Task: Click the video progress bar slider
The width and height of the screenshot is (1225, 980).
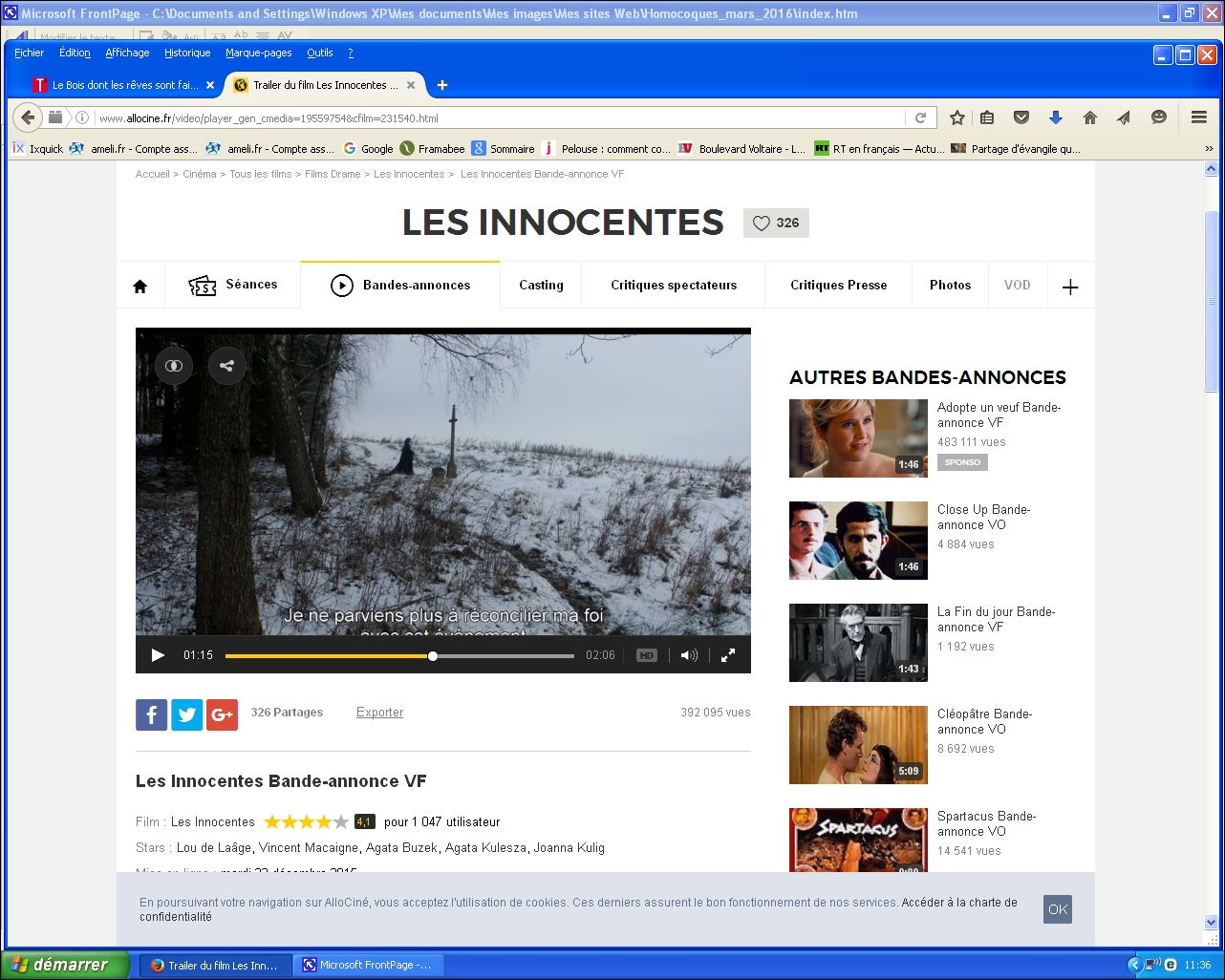Action: [399, 656]
